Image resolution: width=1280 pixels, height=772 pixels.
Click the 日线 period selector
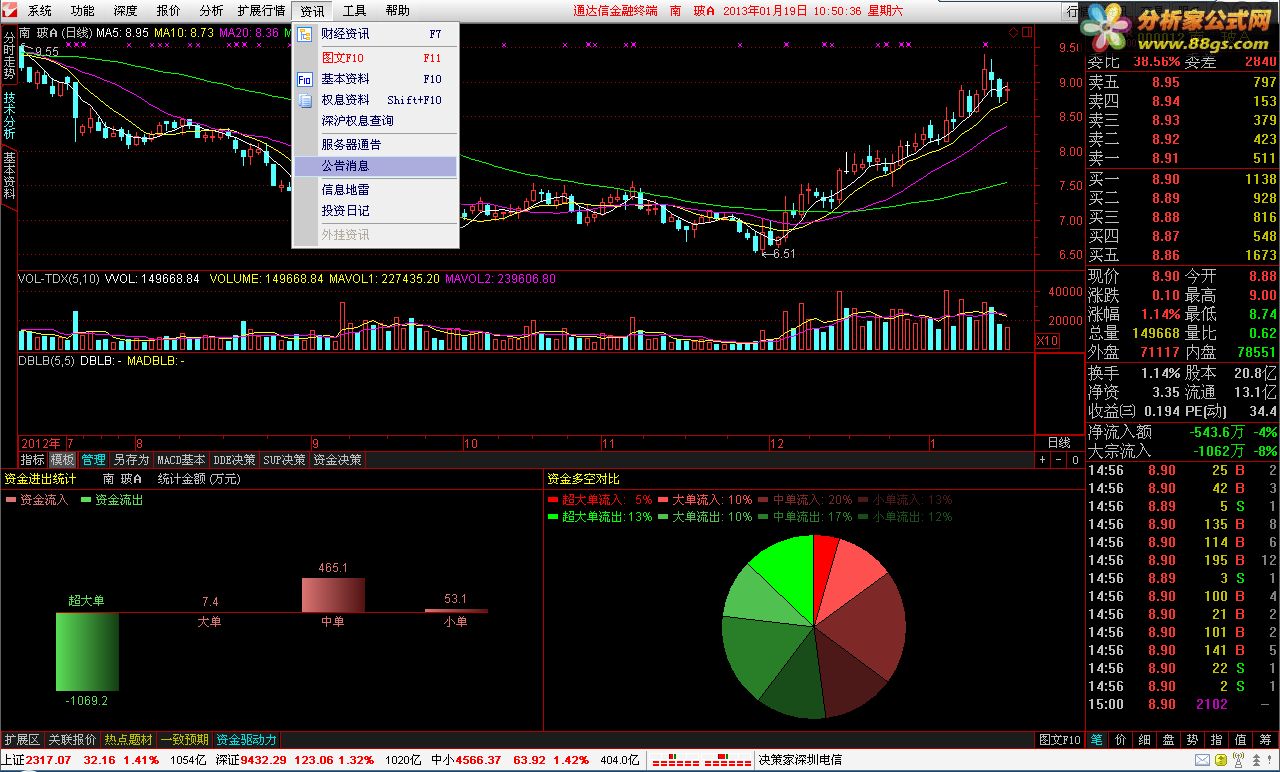[x=1058, y=442]
